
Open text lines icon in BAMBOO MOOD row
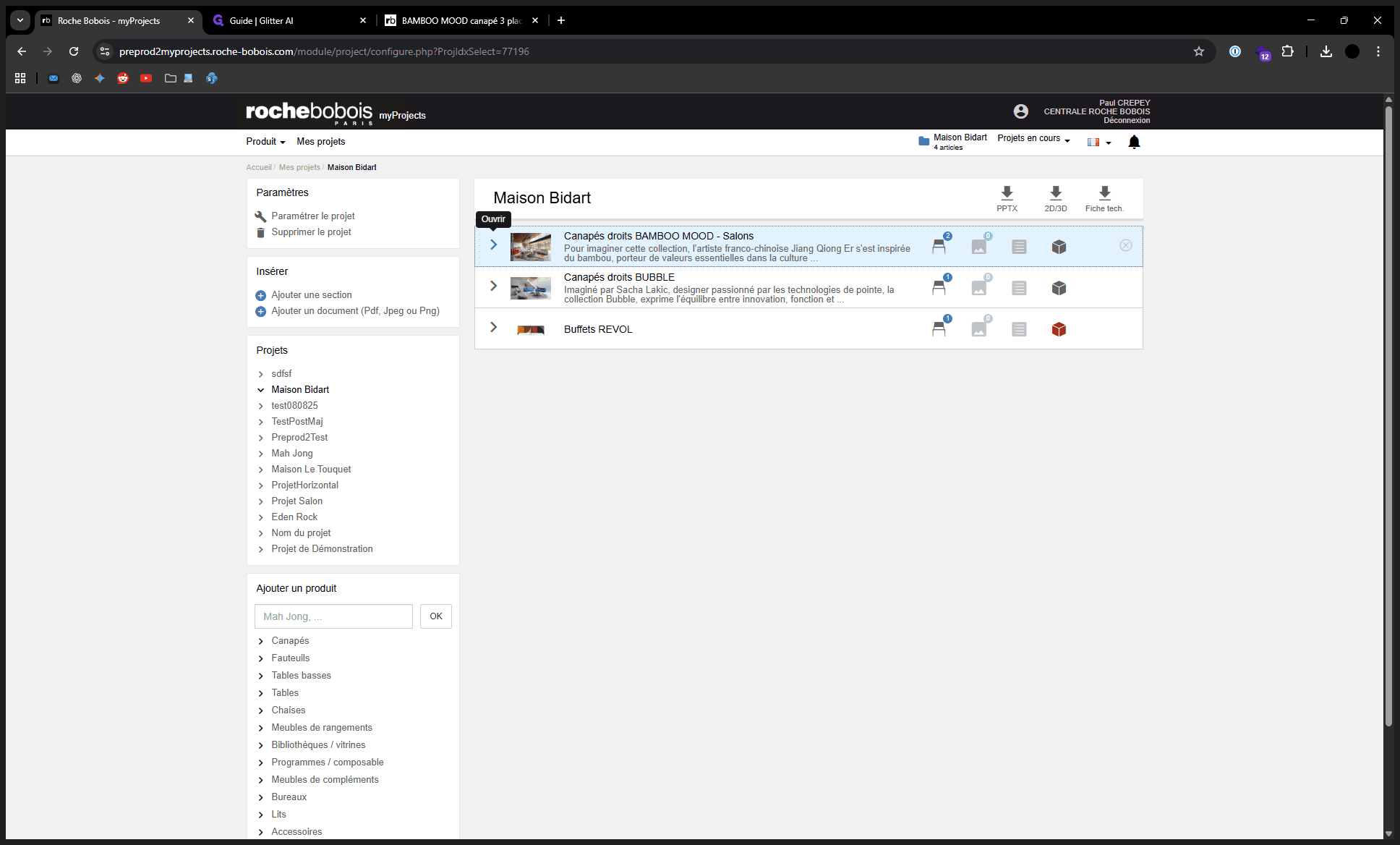(1019, 247)
